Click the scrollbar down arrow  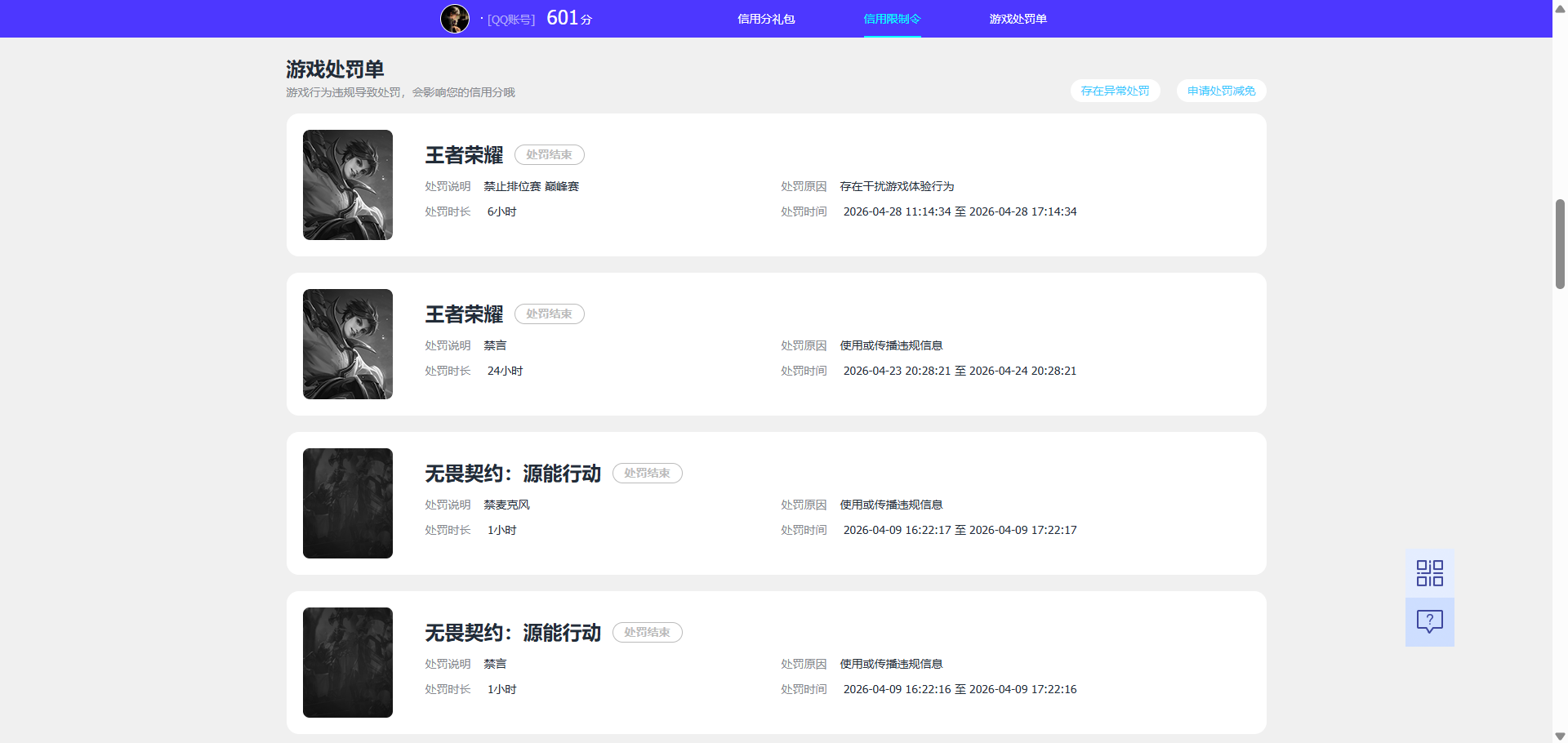tap(1560, 736)
